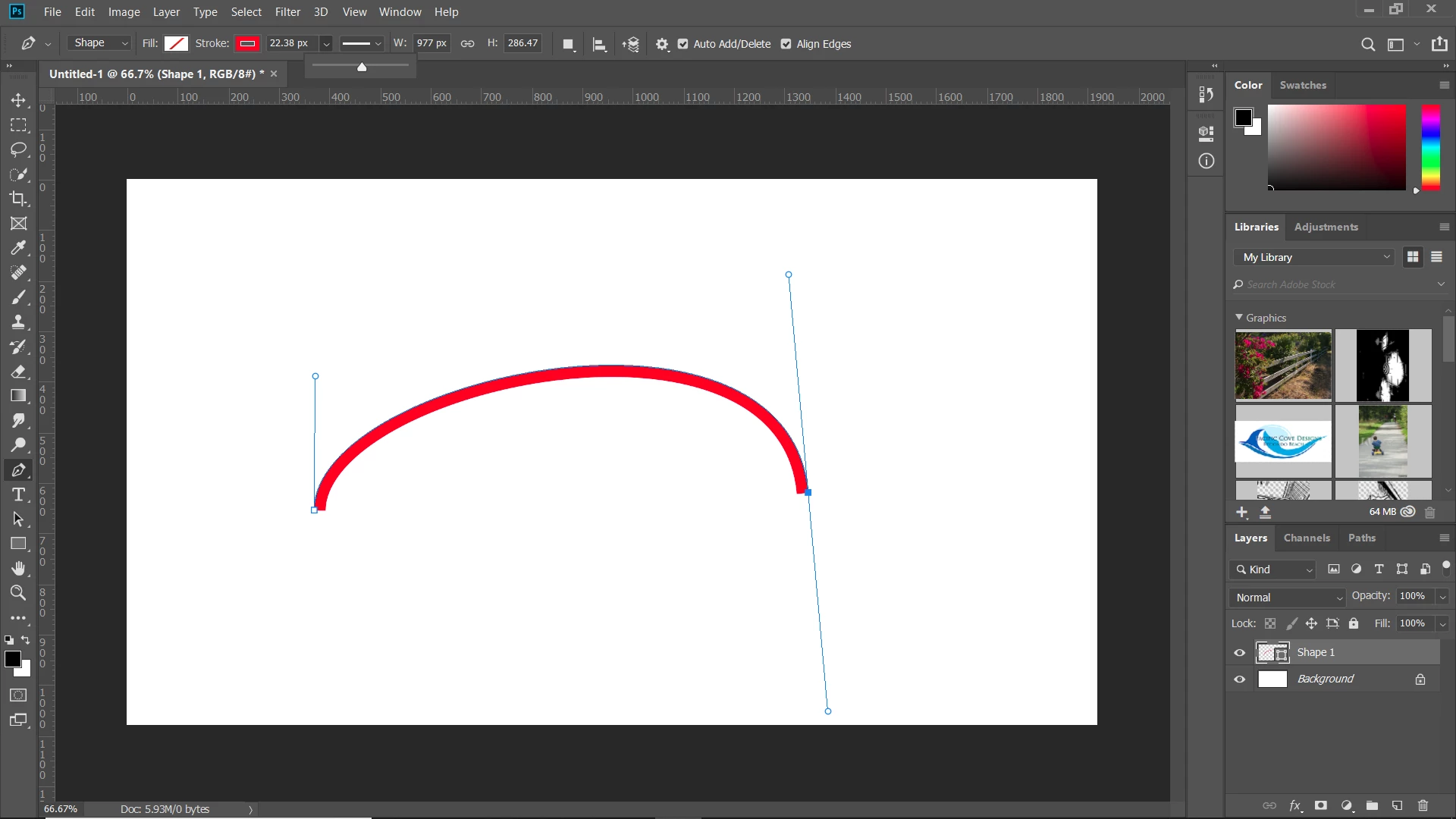
Task: Open the Filter menu
Action: 287,12
